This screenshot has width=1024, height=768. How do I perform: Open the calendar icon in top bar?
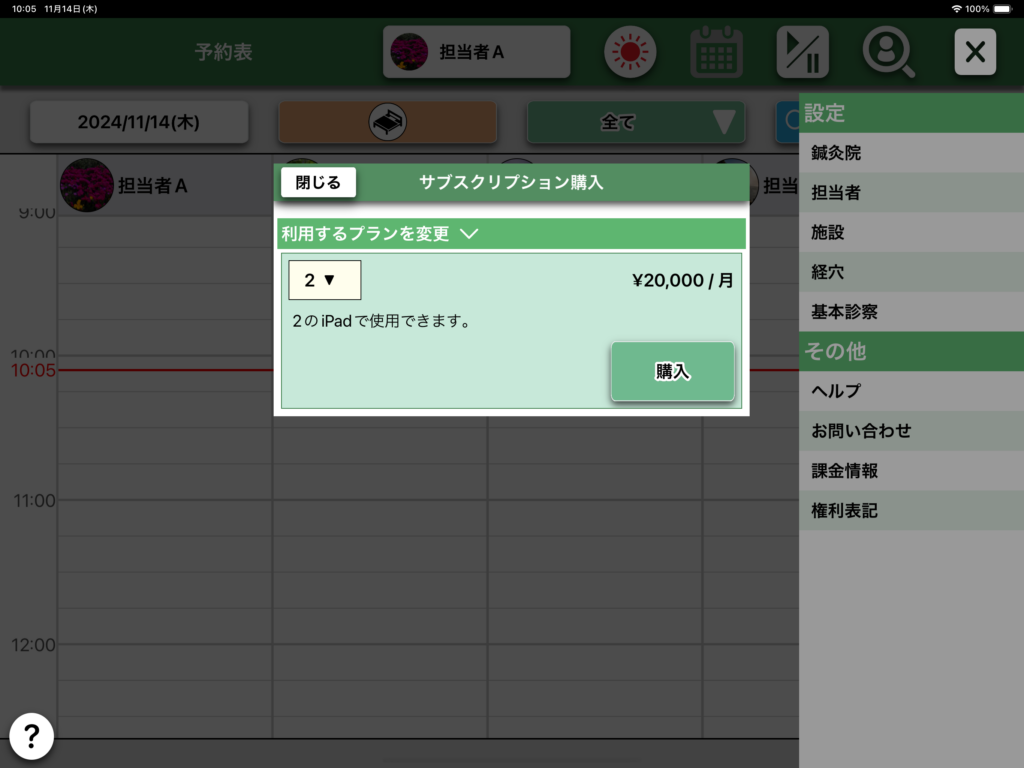click(716, 52)
